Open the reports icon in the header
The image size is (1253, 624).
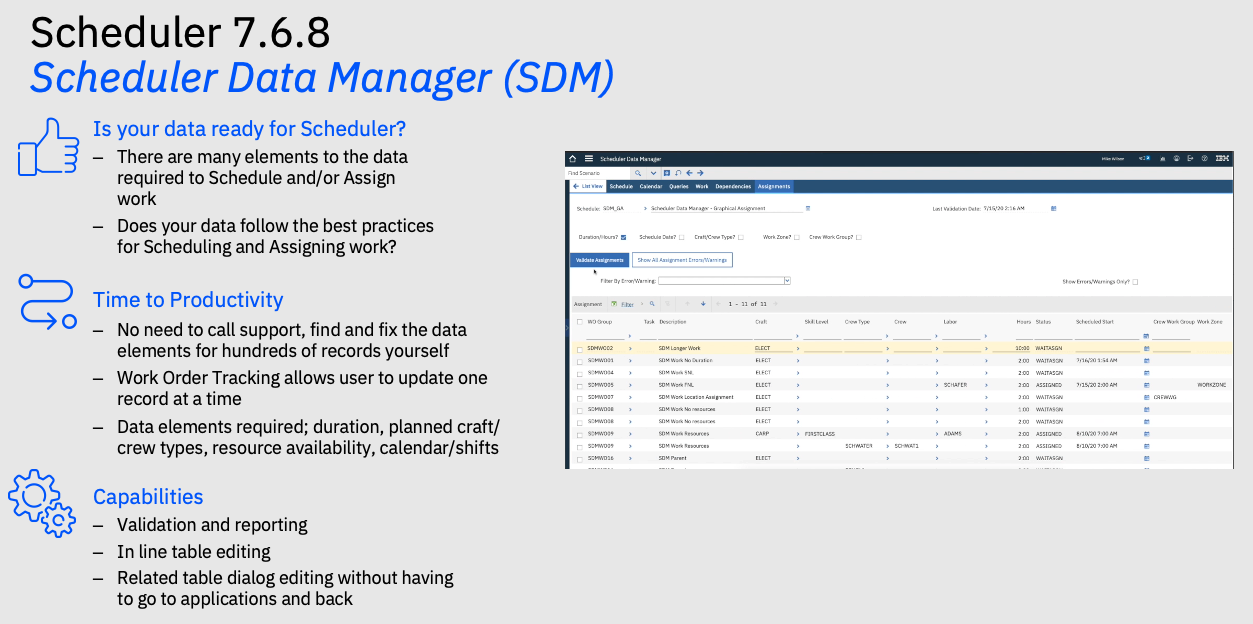1163,159
